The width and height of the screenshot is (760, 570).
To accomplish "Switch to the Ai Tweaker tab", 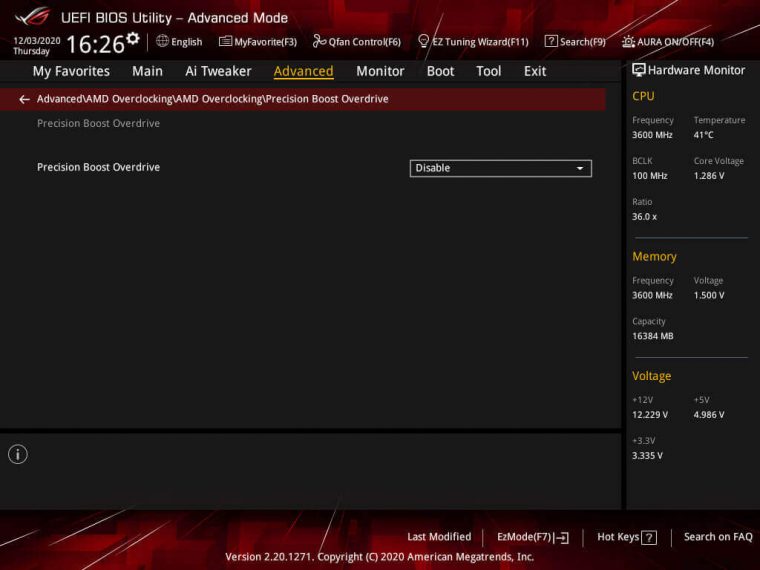I will [x=218, y=71].
